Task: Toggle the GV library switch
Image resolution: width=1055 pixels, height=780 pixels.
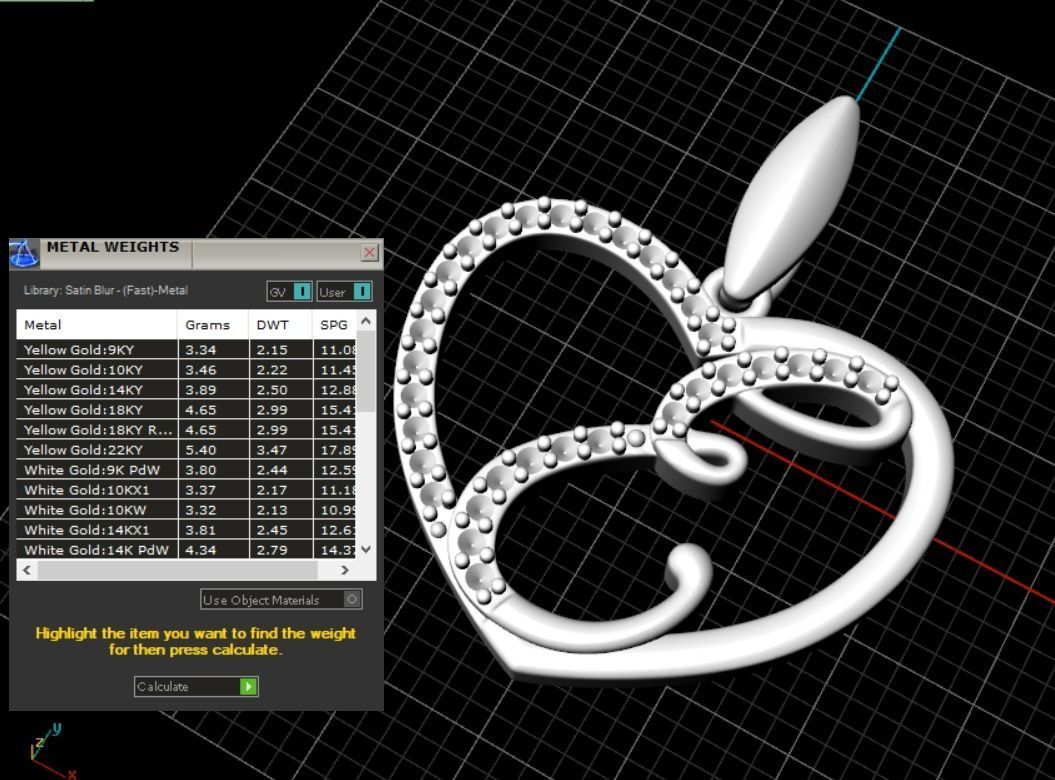Action: tap(289, 291)
